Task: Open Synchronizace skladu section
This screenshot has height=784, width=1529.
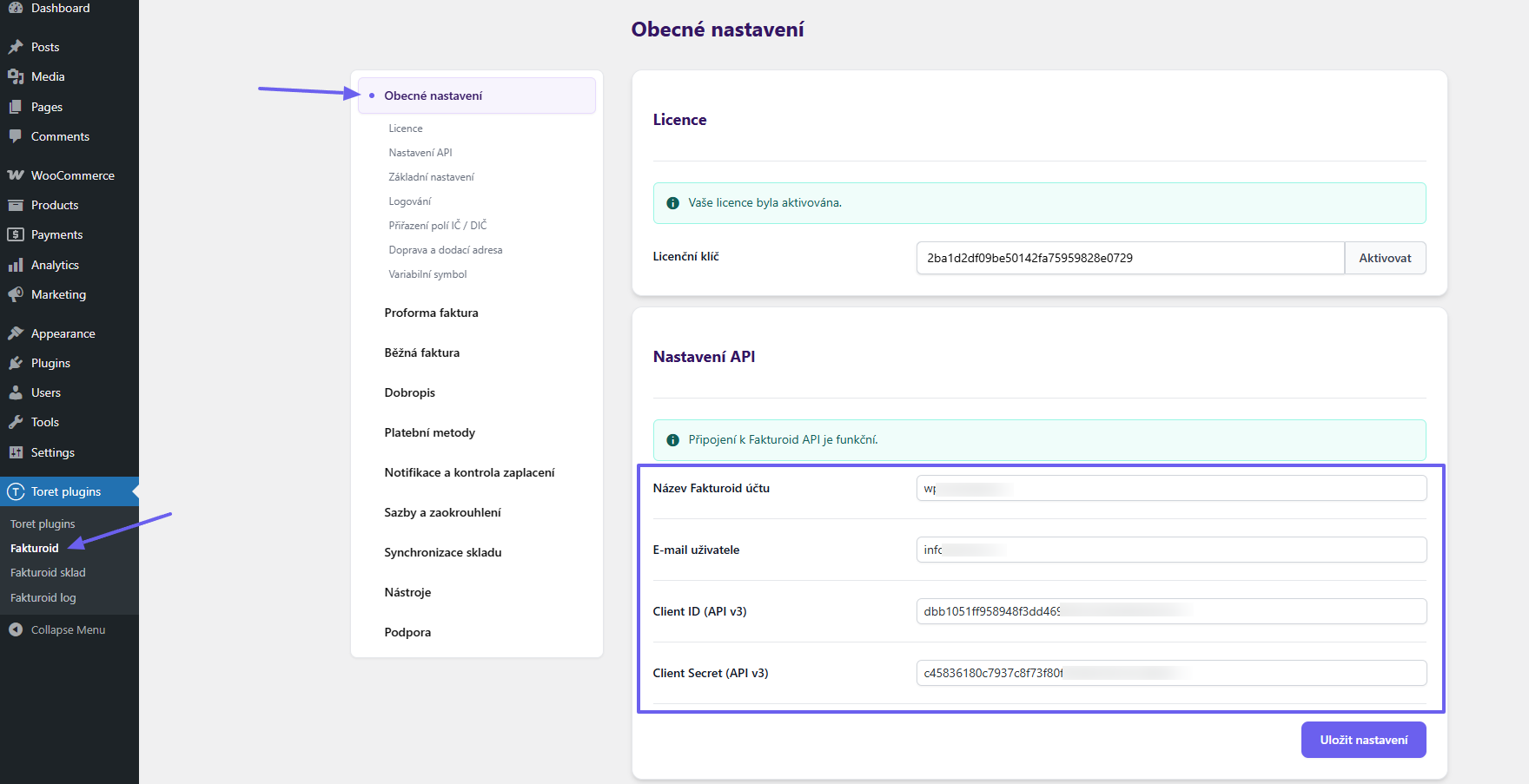Action: [443, 552]
